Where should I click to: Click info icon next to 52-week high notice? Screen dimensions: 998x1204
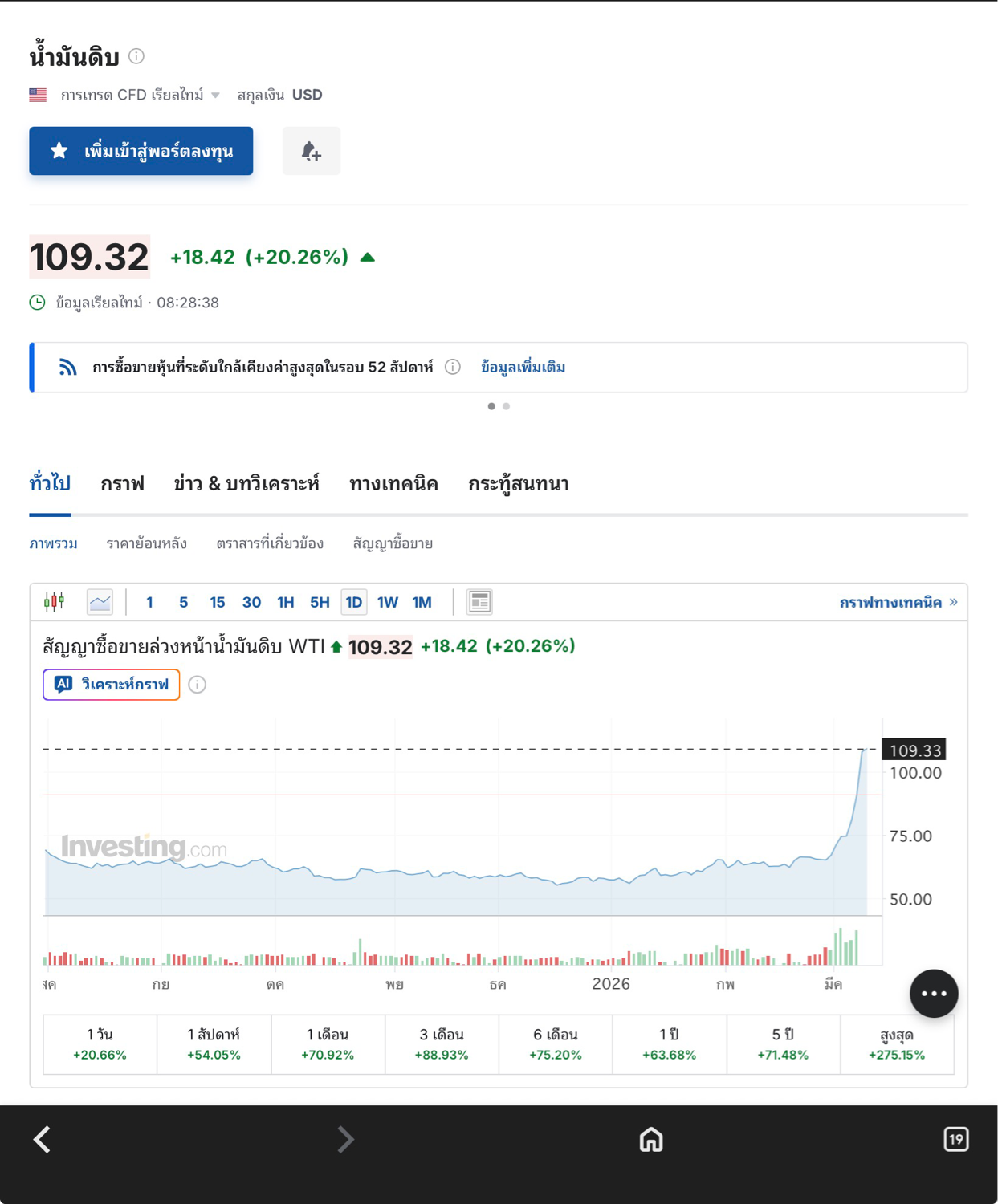click(x=453, y=367)
